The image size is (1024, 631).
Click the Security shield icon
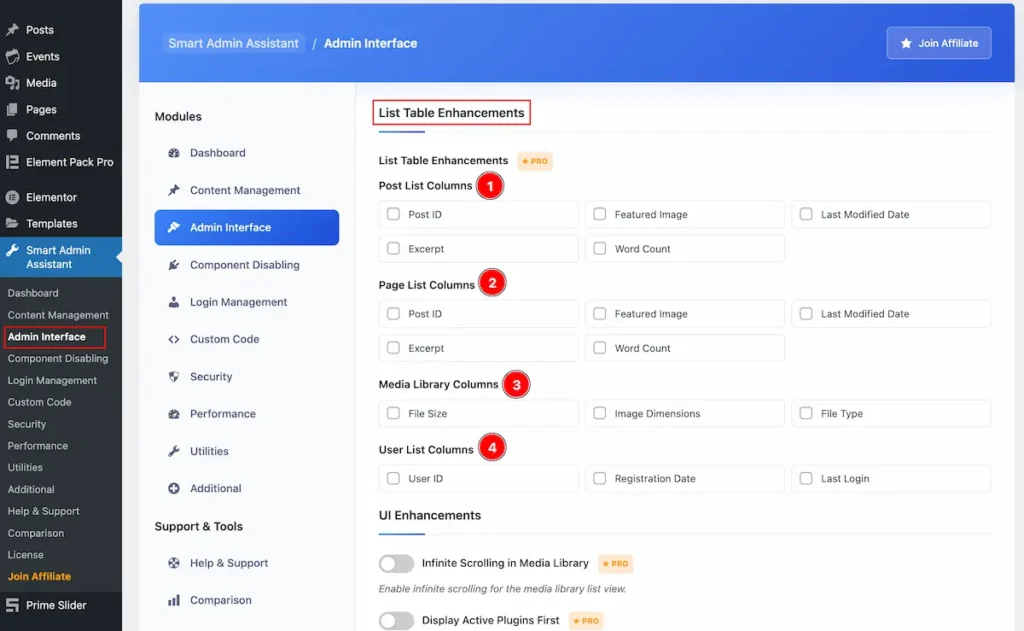pyautogui.click(x=174, y=376)
